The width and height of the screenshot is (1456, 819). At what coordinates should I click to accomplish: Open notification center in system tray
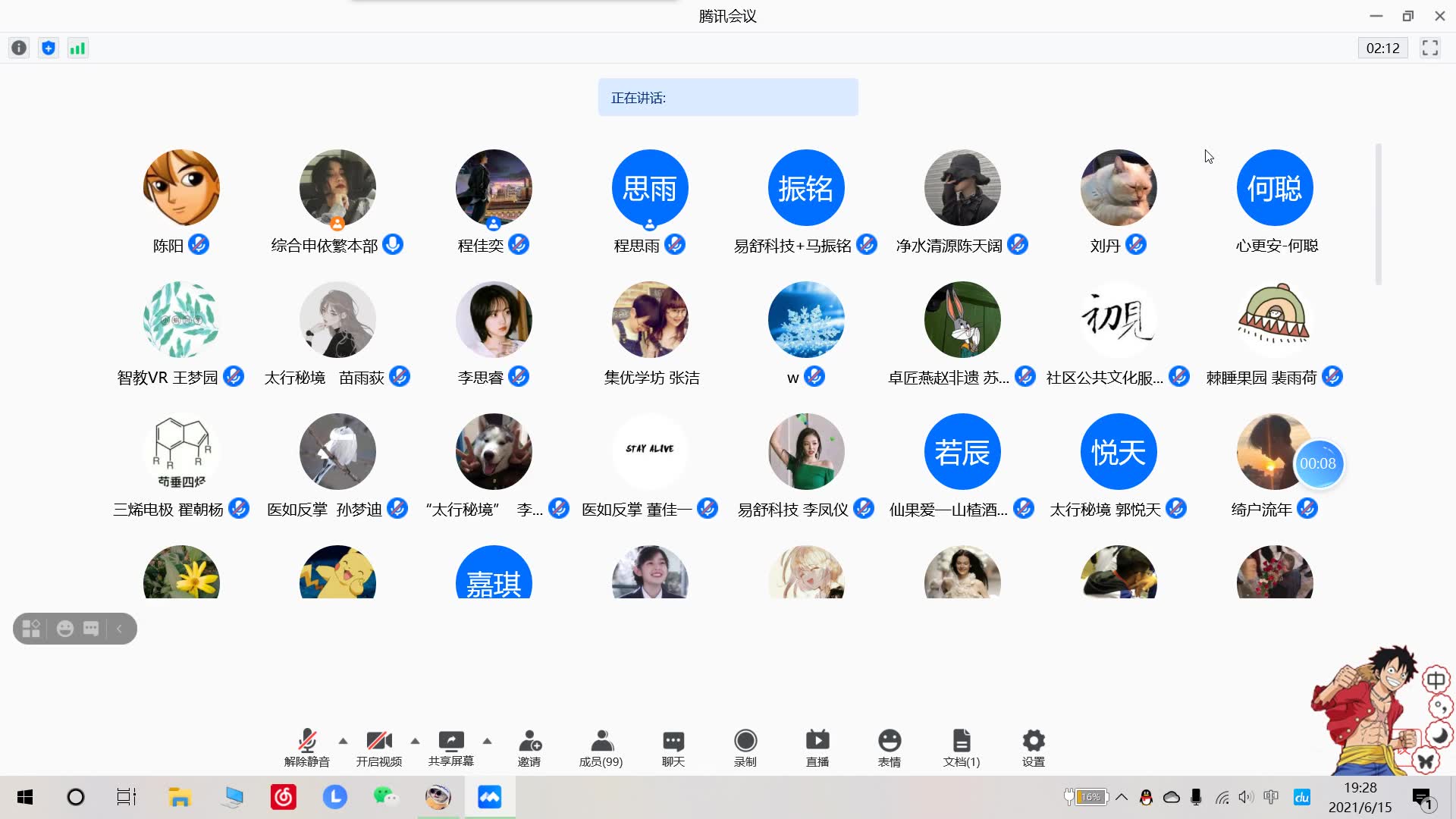pyautogui.click(x=1423, y=798)
